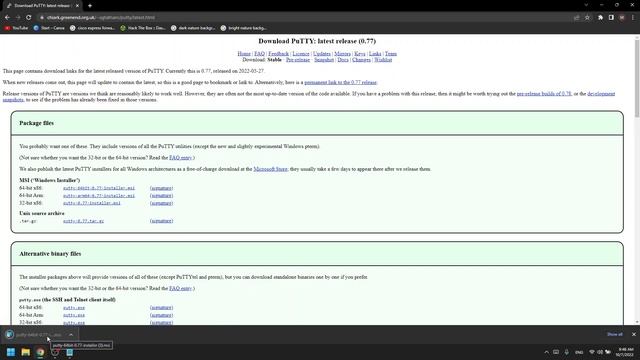
Task: Click Show all downloads
Action: [x=614, y=334]
